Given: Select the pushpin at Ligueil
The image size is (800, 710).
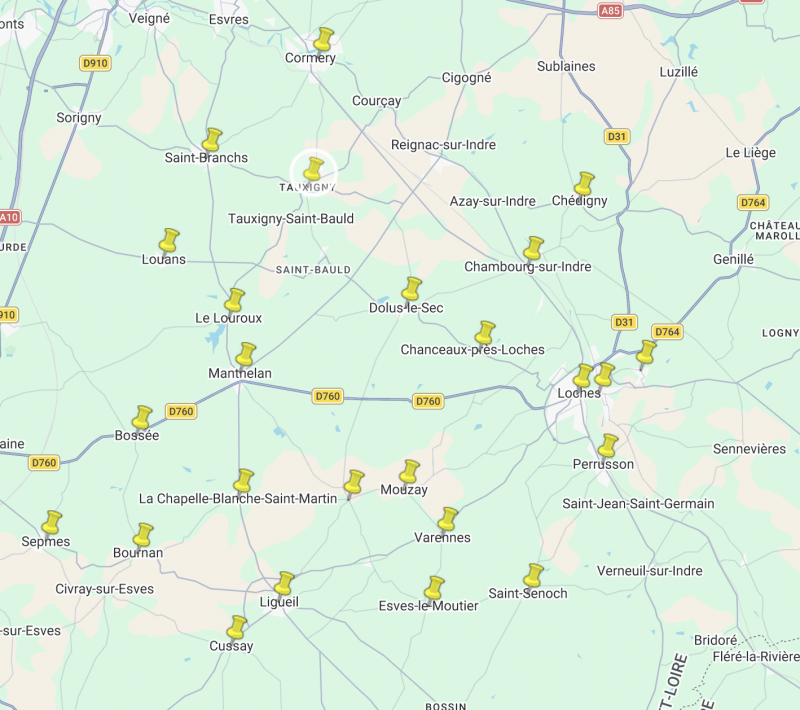Looking at the screenshot, I should [x=284, y=583].
